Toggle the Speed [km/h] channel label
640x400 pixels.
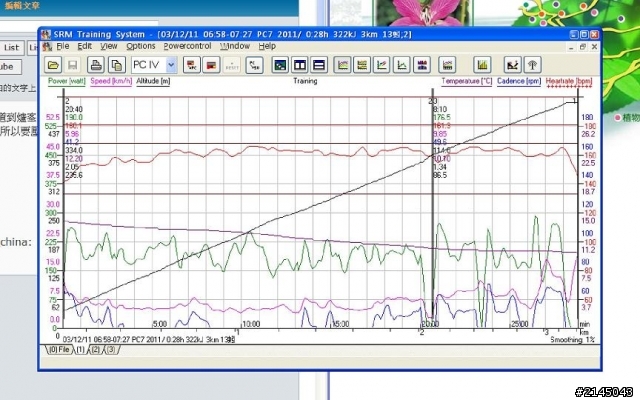112,80
